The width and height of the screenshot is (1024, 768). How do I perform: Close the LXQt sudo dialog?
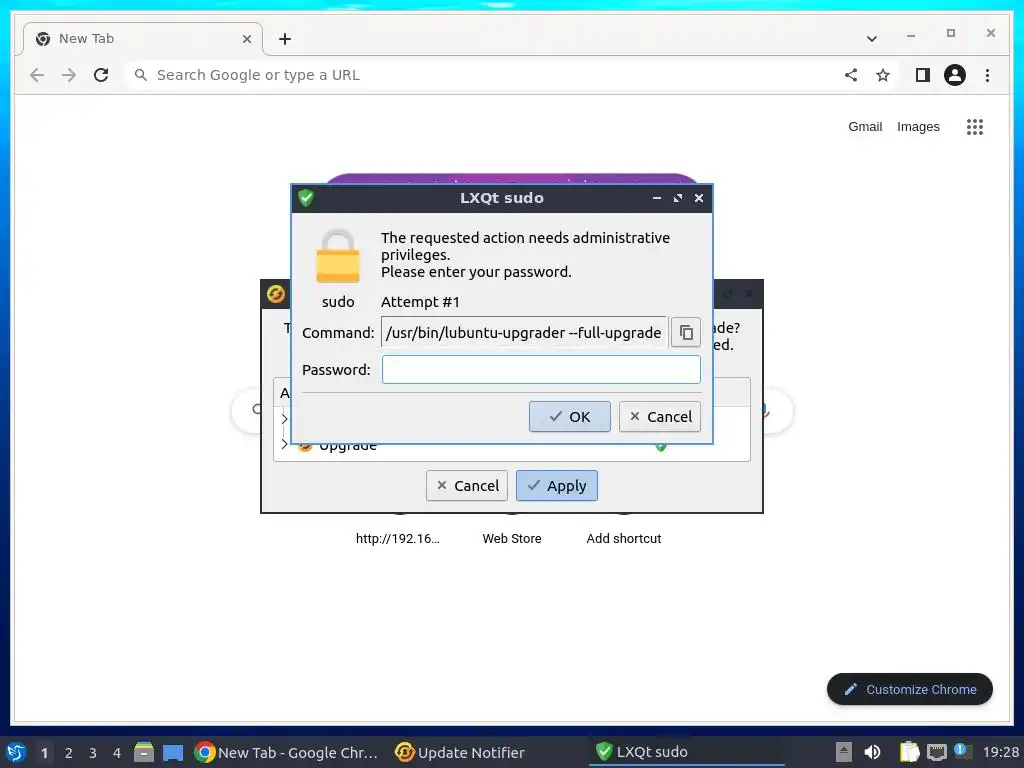pos(698,198)
